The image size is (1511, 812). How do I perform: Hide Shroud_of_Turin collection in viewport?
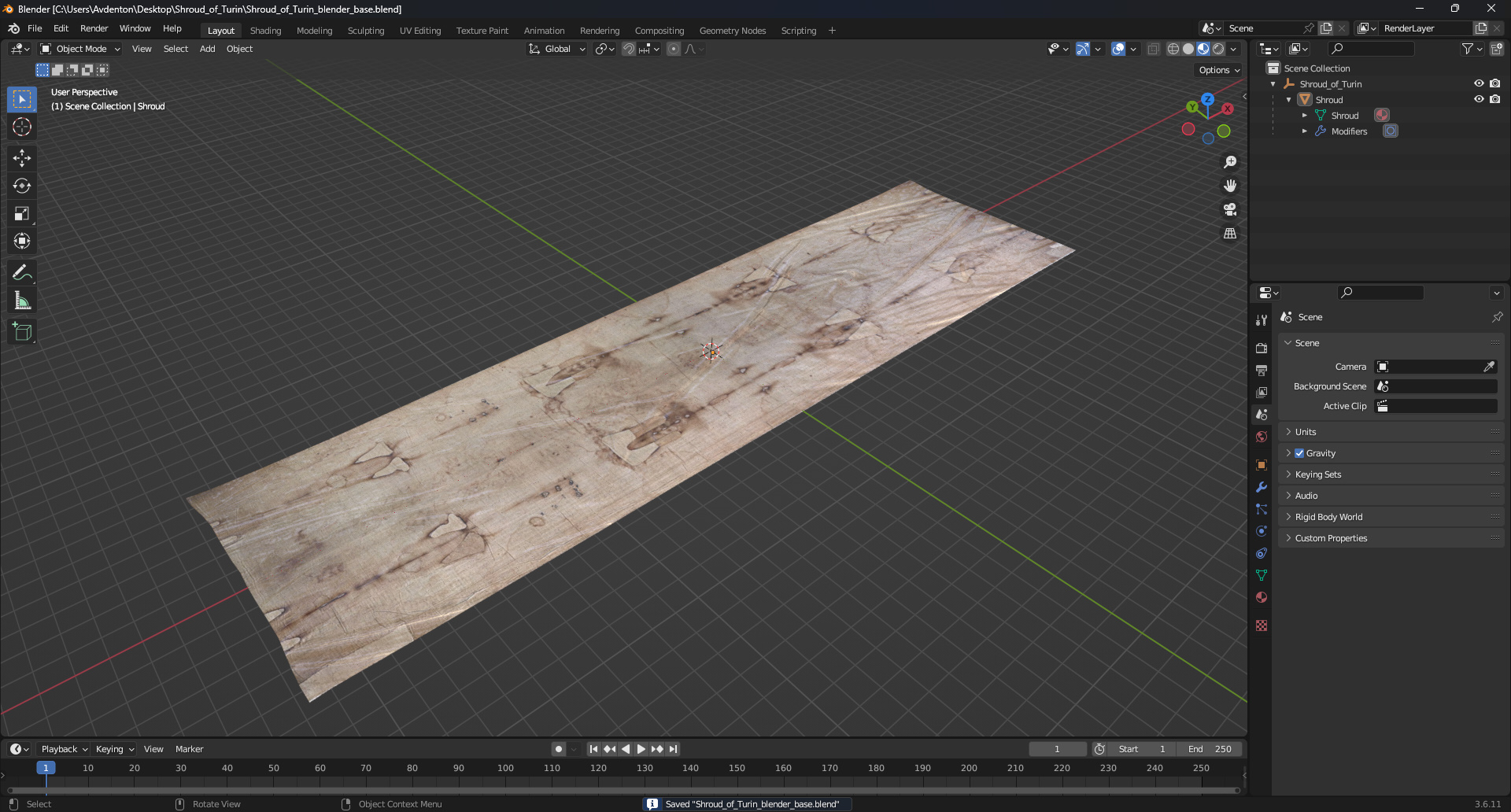pos(1479,83)
